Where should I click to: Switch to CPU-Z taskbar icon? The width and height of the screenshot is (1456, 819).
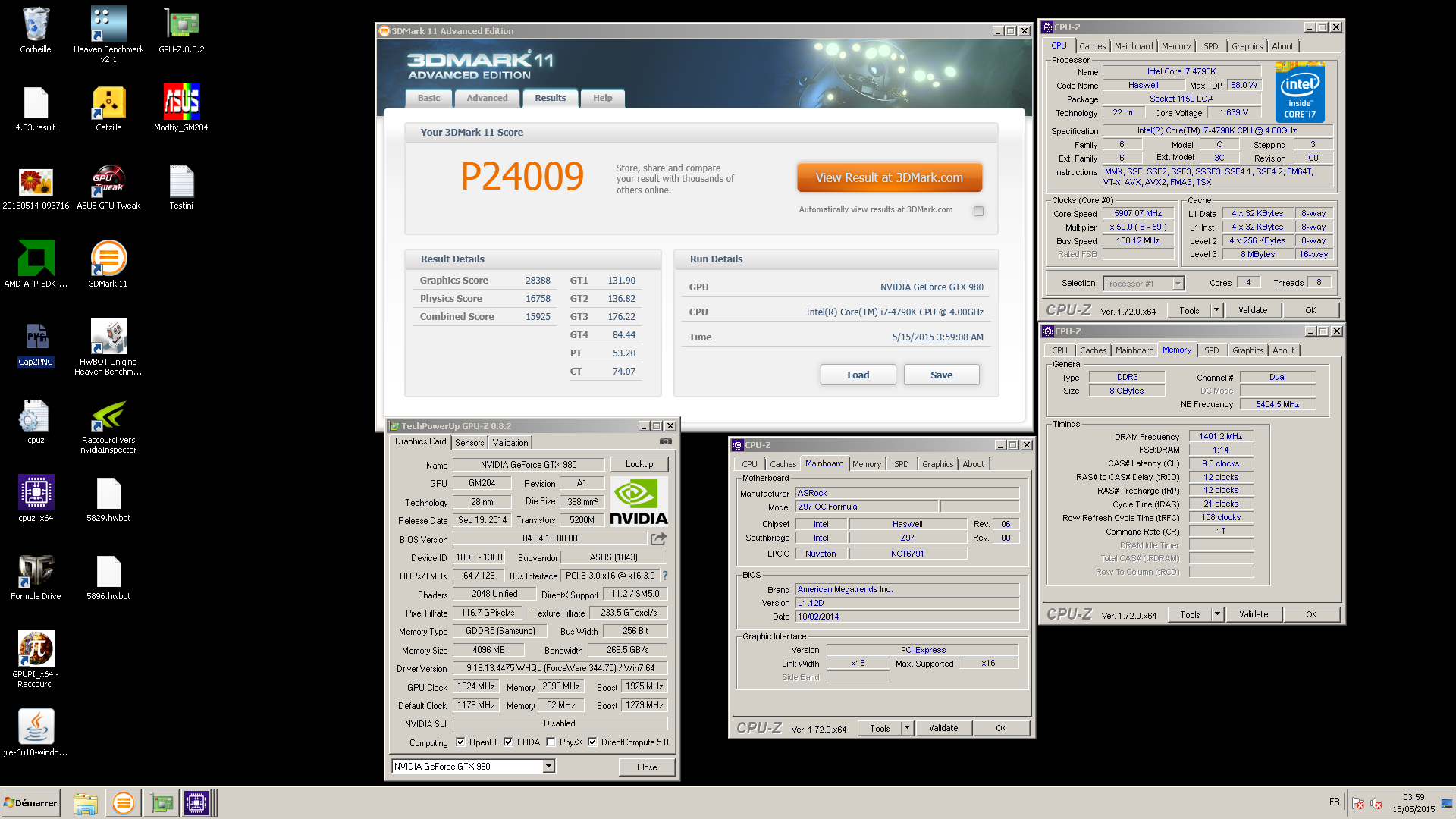pos(196,803)
